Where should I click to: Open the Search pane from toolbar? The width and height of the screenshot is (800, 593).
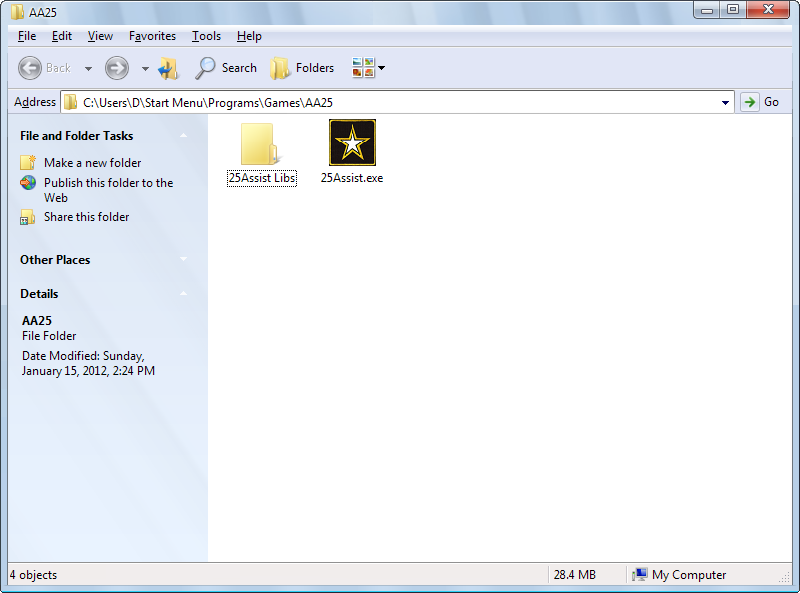click(x=226, y=68)
